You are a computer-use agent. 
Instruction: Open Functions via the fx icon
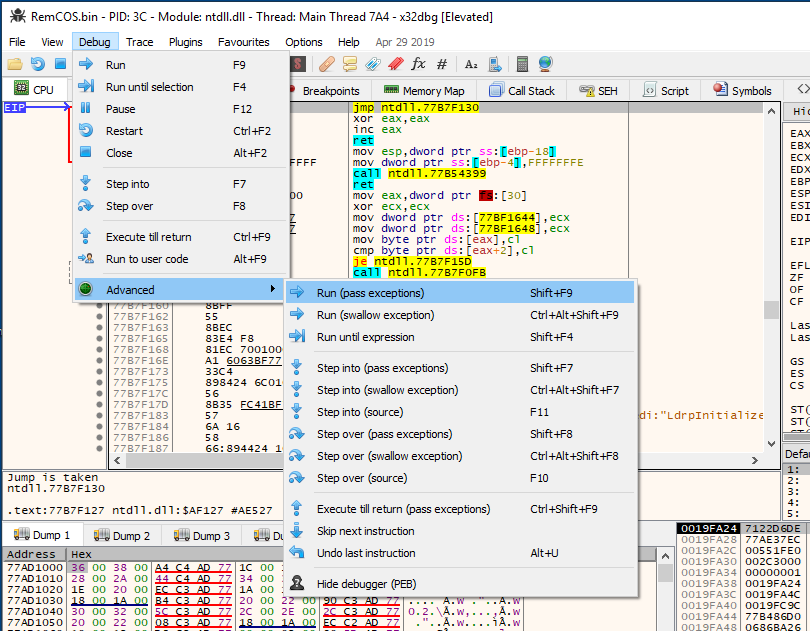point(418,64)
